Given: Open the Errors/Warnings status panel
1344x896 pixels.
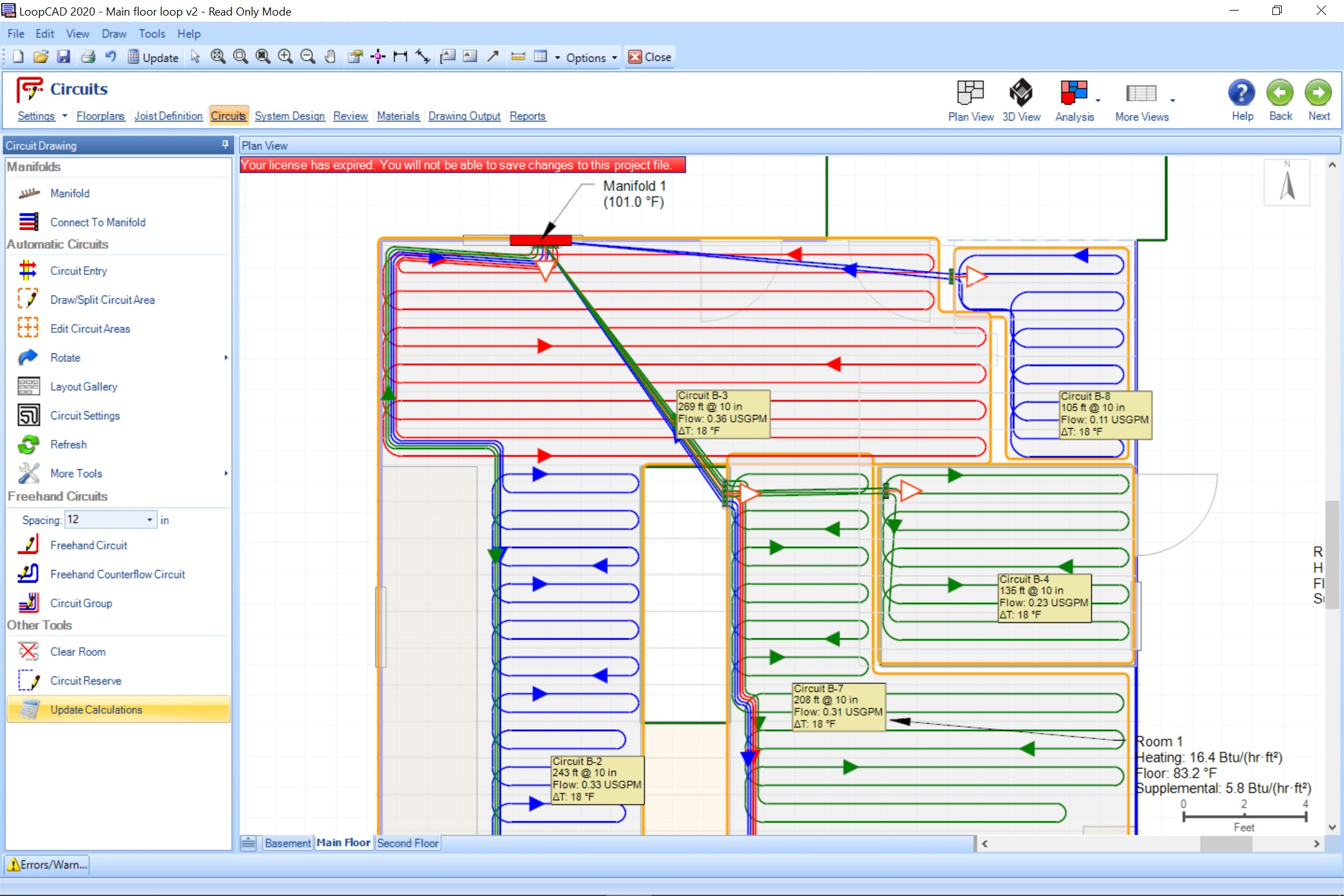Looking at the screenshot, I should 47,864.
